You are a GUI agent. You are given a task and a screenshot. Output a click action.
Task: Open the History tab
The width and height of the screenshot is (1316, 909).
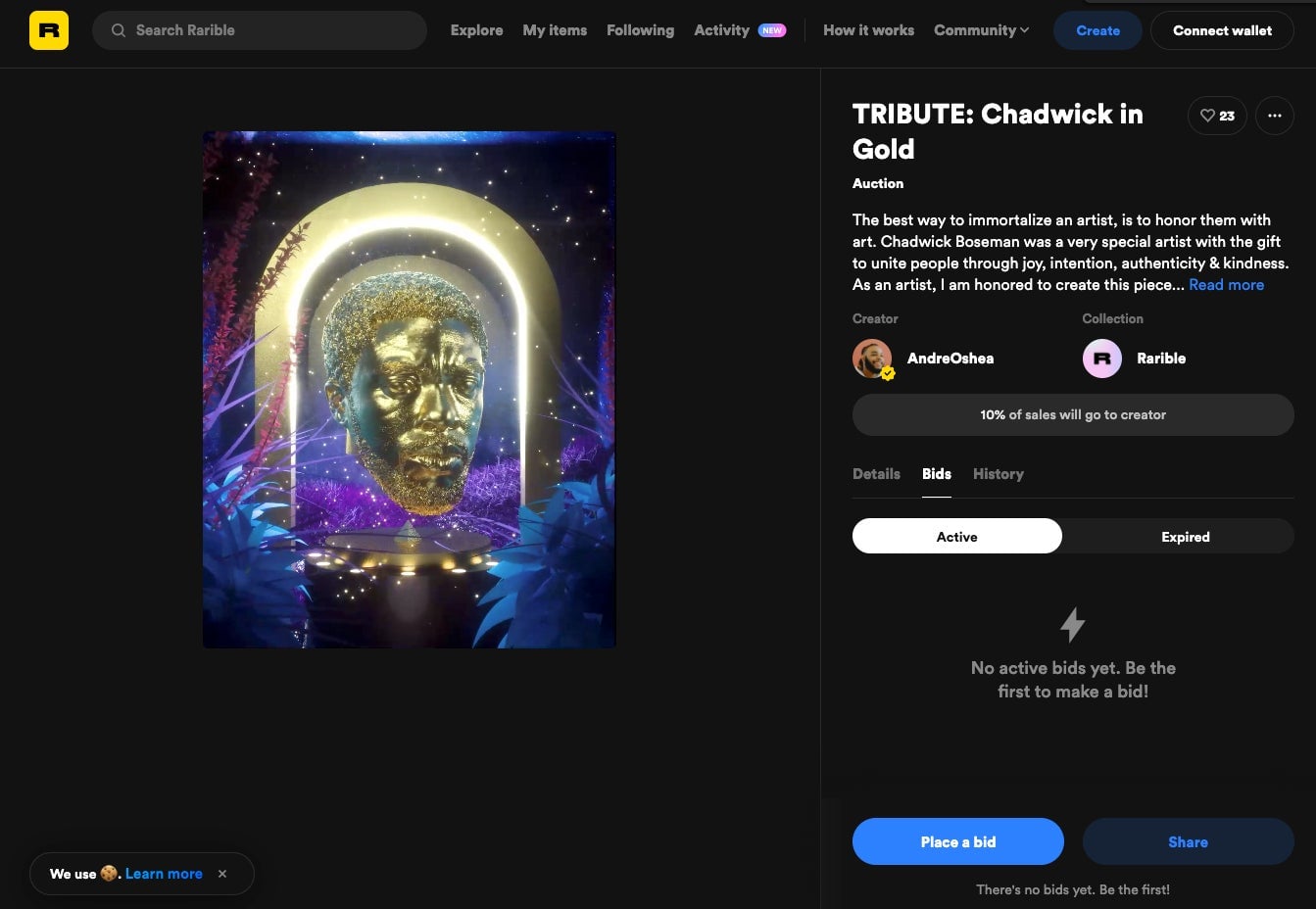998,474
